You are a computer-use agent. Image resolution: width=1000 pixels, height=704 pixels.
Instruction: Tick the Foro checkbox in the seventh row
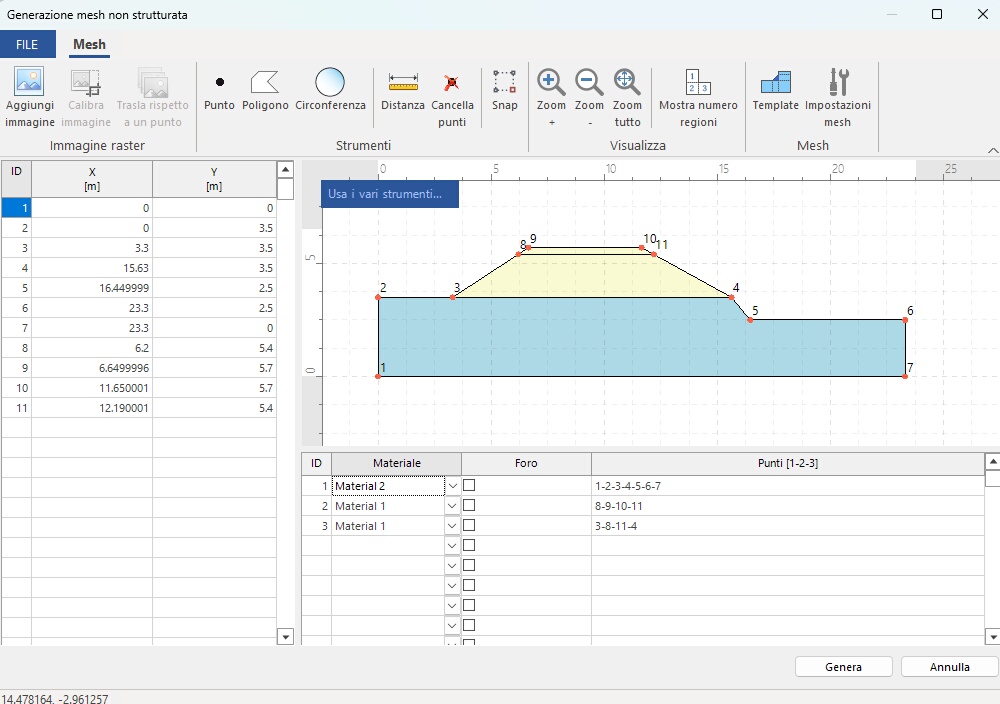469,605
